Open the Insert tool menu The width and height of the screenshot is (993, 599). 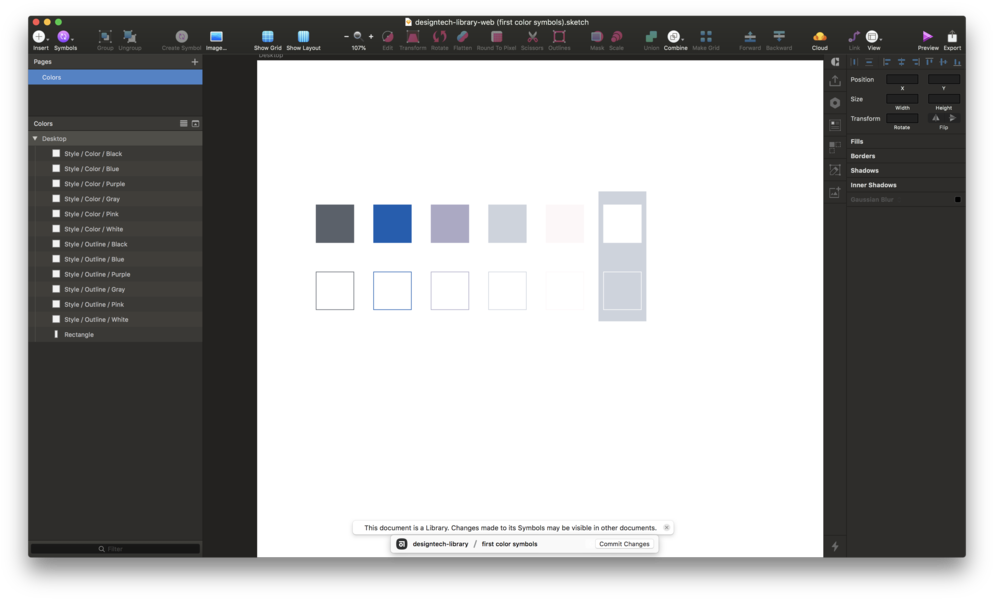[40, 37]
